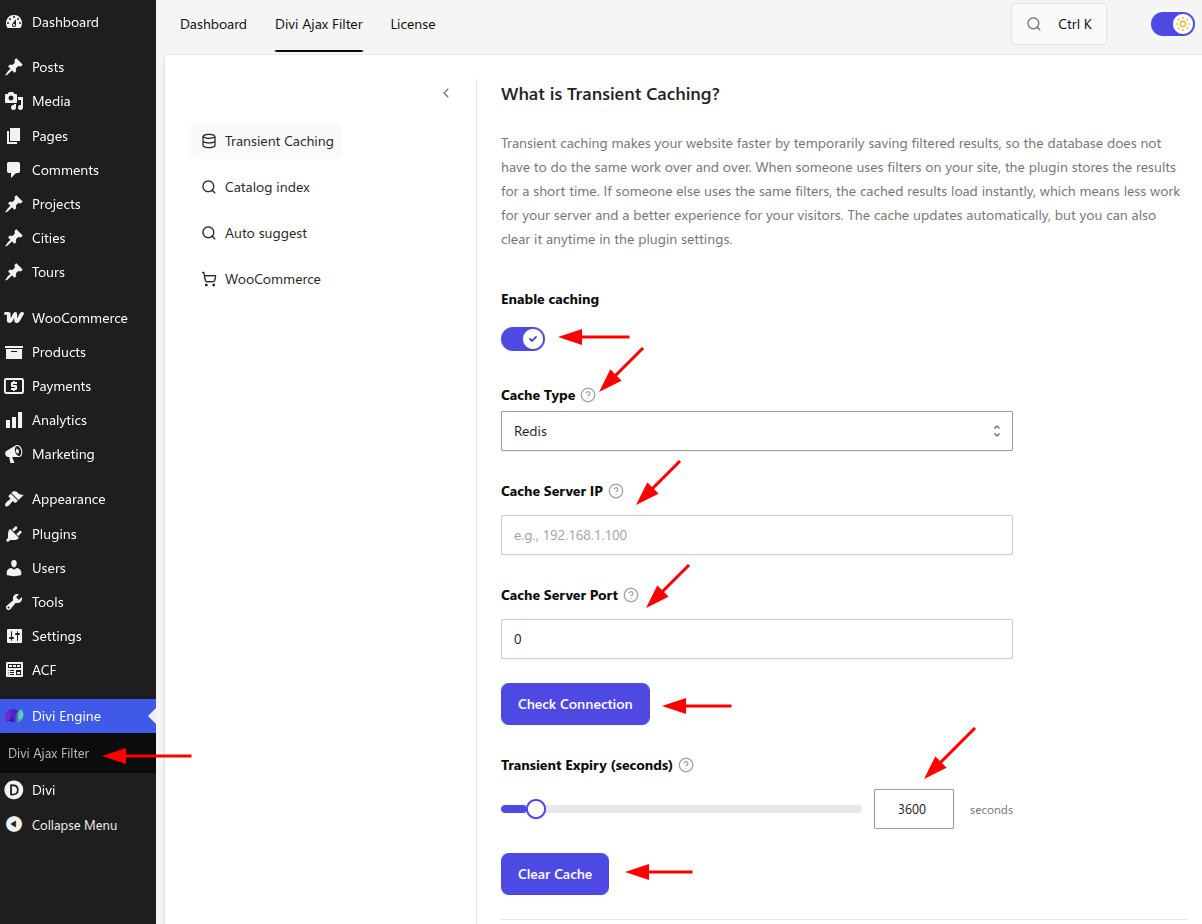The height and width of the screenshot is (924, 1202).
Task: Click the Projects pin icon
Action: 14,204
